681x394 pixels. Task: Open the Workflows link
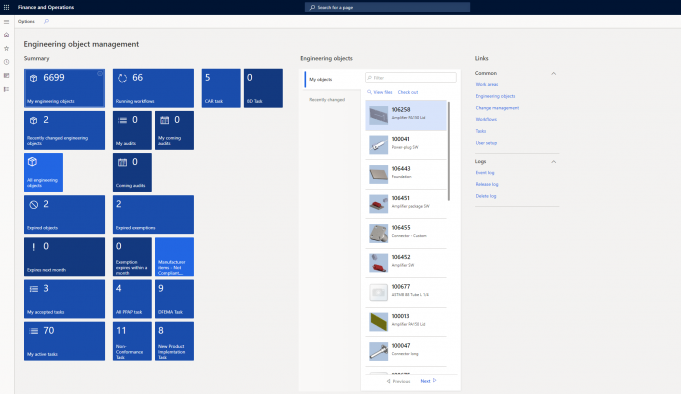[486, 119]
